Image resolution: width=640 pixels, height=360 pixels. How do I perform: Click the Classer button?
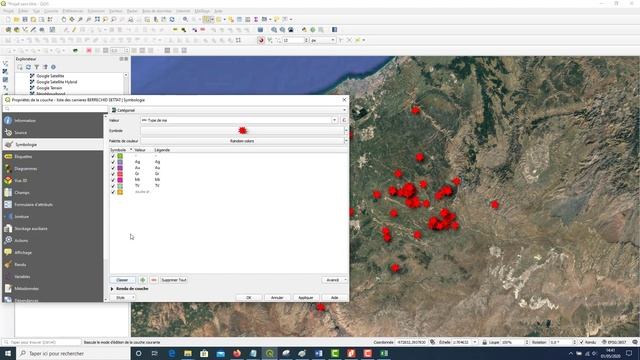point(122,280)
